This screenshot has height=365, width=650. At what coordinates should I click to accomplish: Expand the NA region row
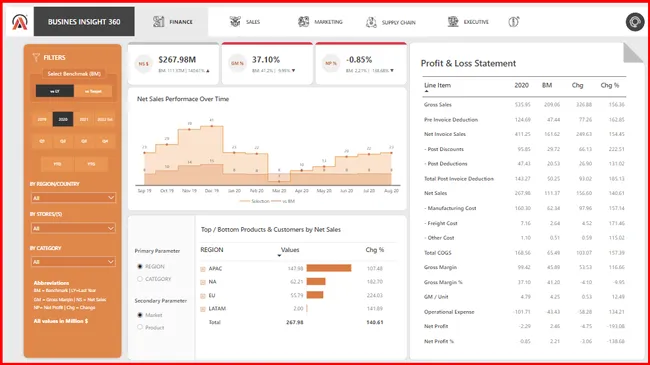(x=203, y=282)
